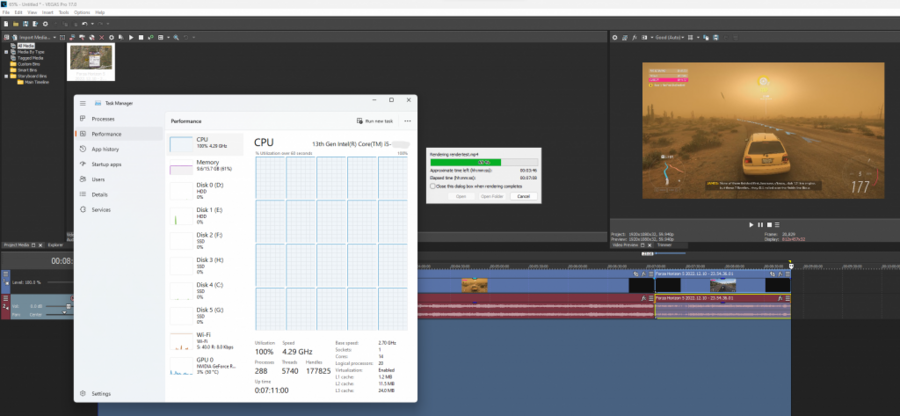Click the Save project icon in VEGAS toolbar
This screenshot has width=900, height=416.
(x=25, y=24)
